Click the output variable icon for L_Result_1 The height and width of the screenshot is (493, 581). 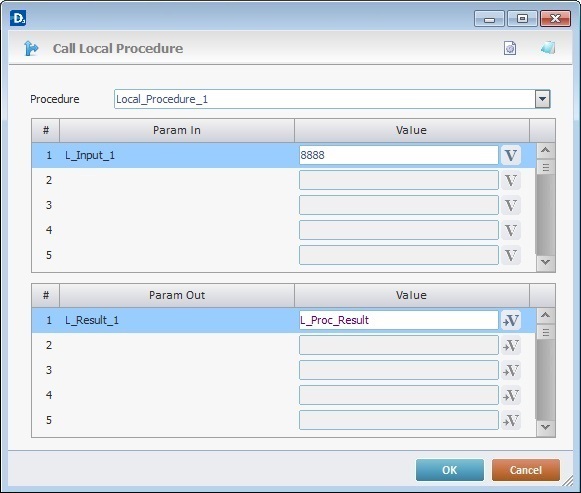[x=511, y=320]
